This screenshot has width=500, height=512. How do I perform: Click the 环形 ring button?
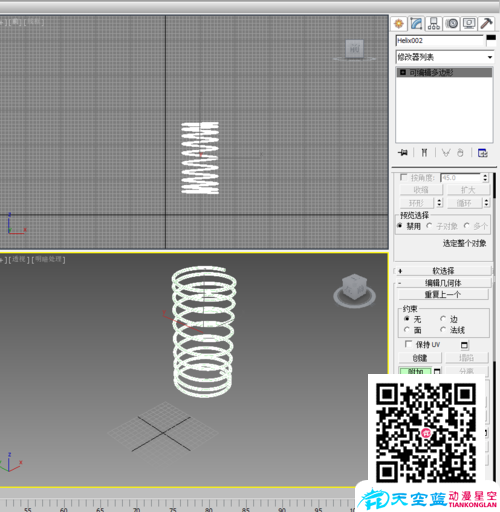tap(417, 203)
